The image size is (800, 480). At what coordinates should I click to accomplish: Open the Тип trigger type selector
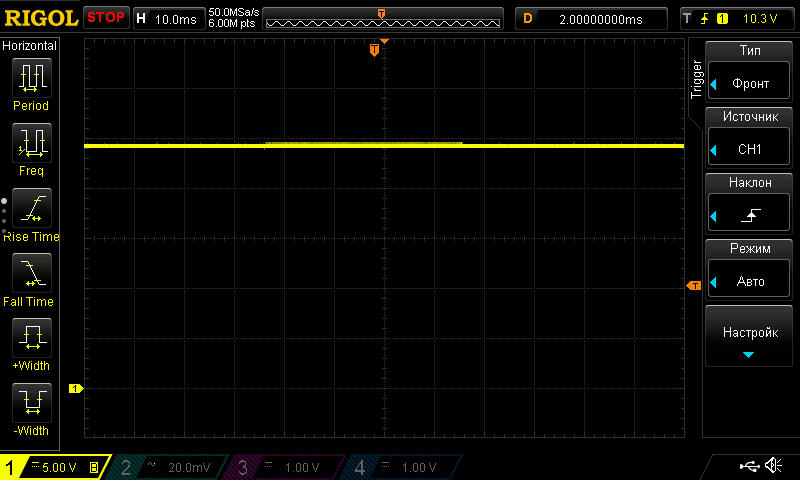tap(750, 72)
